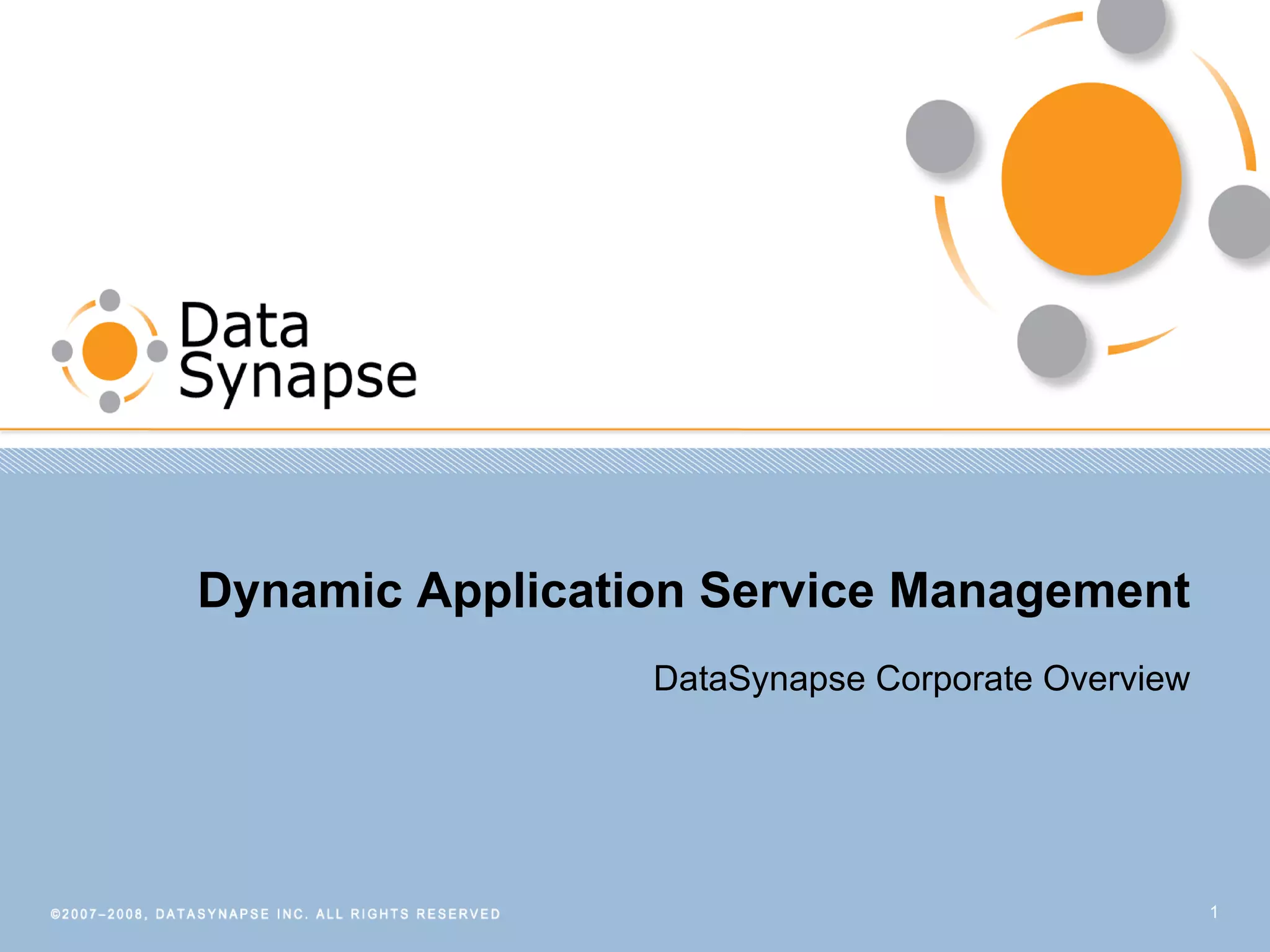Select the 'DataSynapse Corporate Overview' subtitle
The height and width of the screenshot is (952, 1270).
(921, 678)
